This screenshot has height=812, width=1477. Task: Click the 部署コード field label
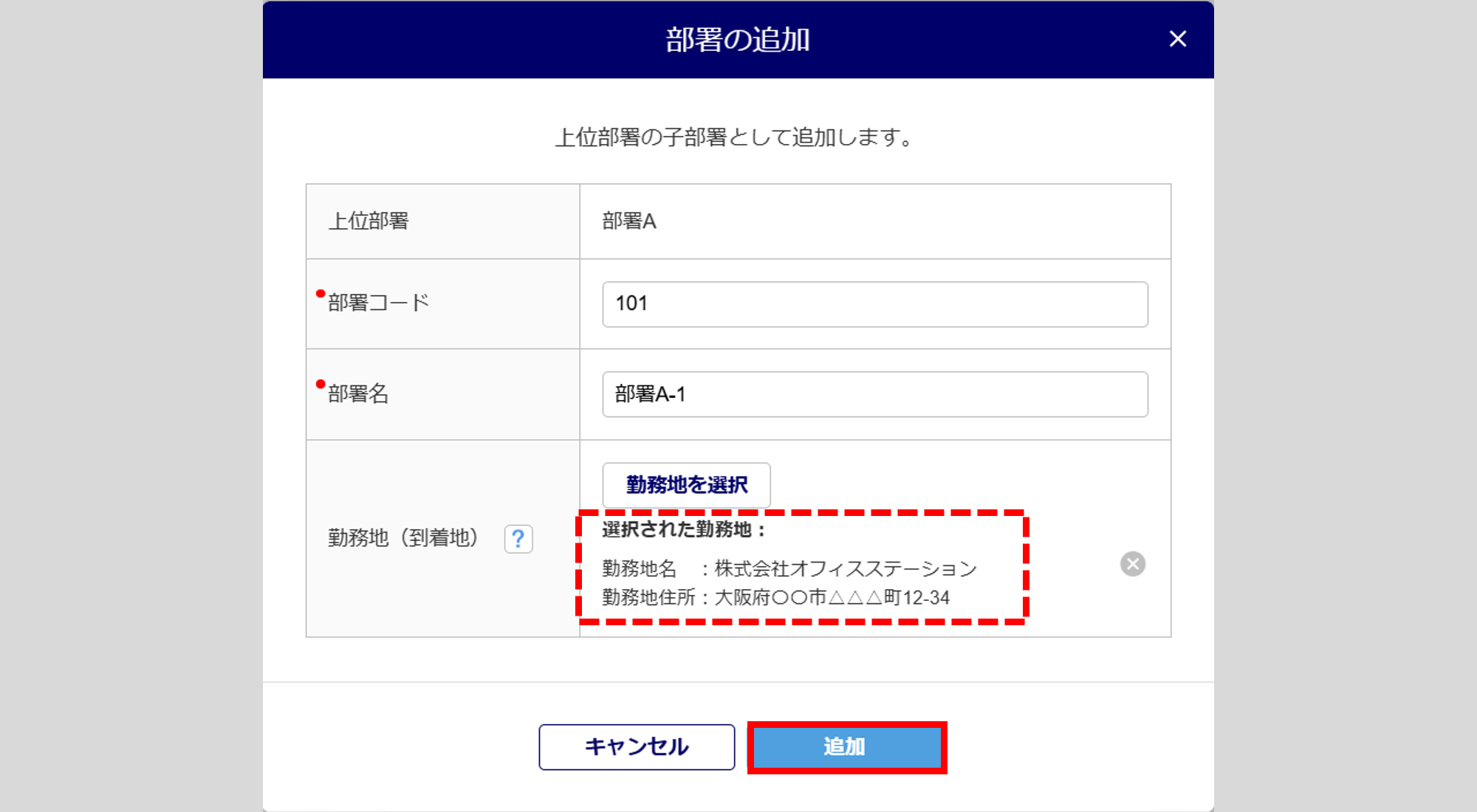click(x=379, y=303)
